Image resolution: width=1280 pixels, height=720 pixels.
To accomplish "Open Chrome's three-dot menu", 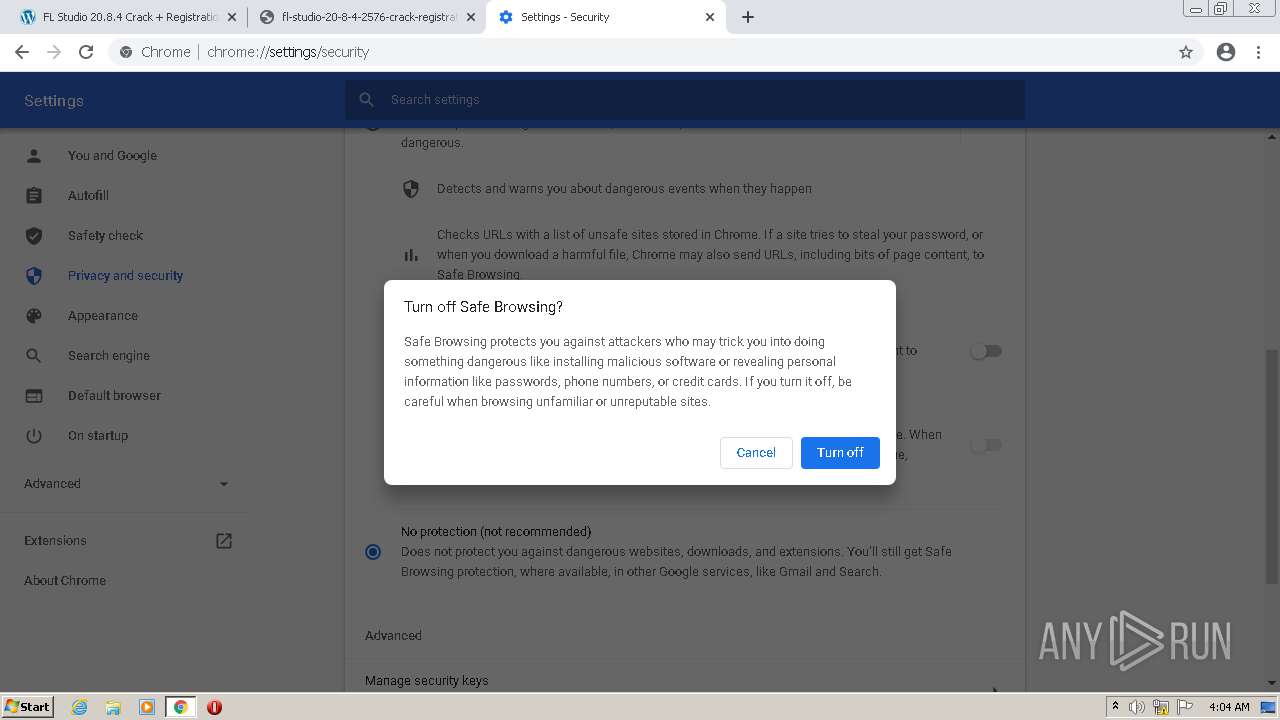I will [1258, 52].
